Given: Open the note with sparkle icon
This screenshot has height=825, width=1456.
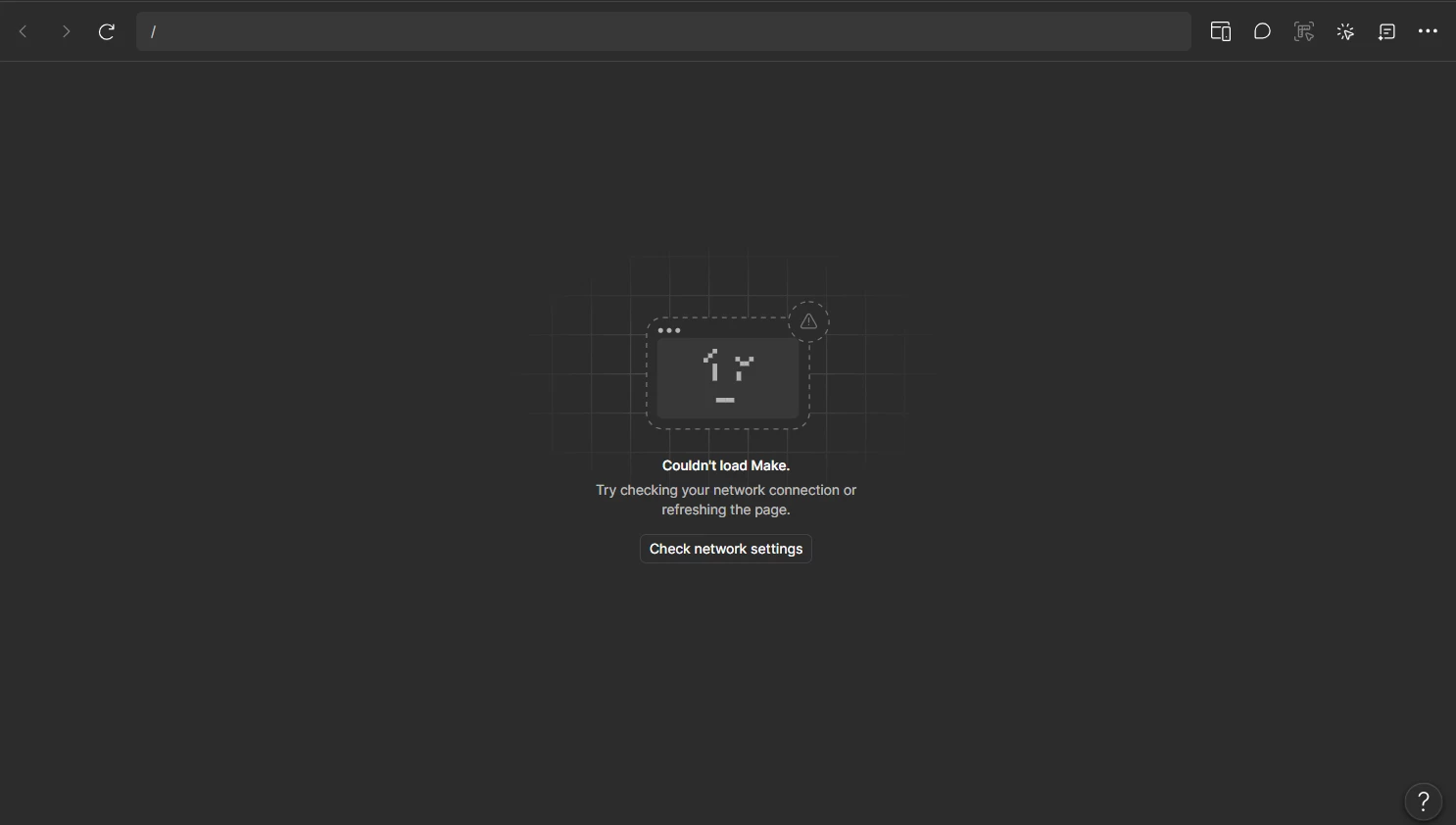Looking at the screenshot, I should pos(1386,31).
